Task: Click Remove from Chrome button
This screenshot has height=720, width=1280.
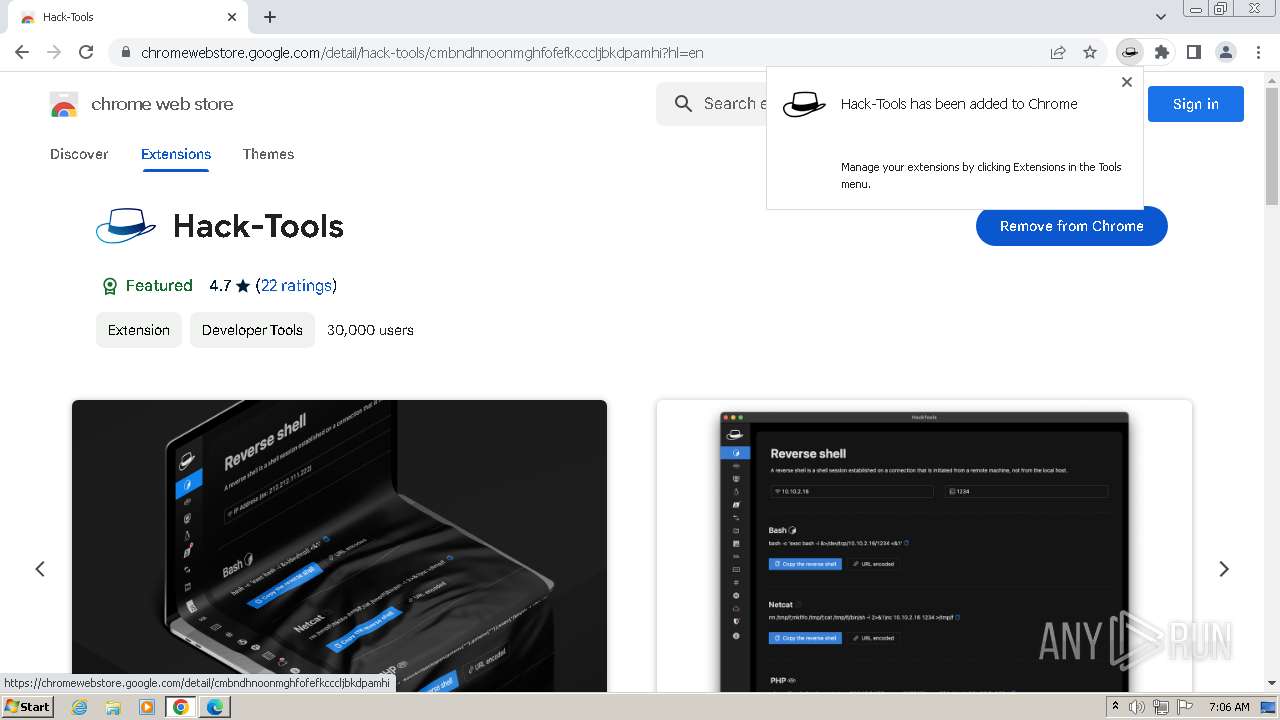Action: [x=1071, y=226]
